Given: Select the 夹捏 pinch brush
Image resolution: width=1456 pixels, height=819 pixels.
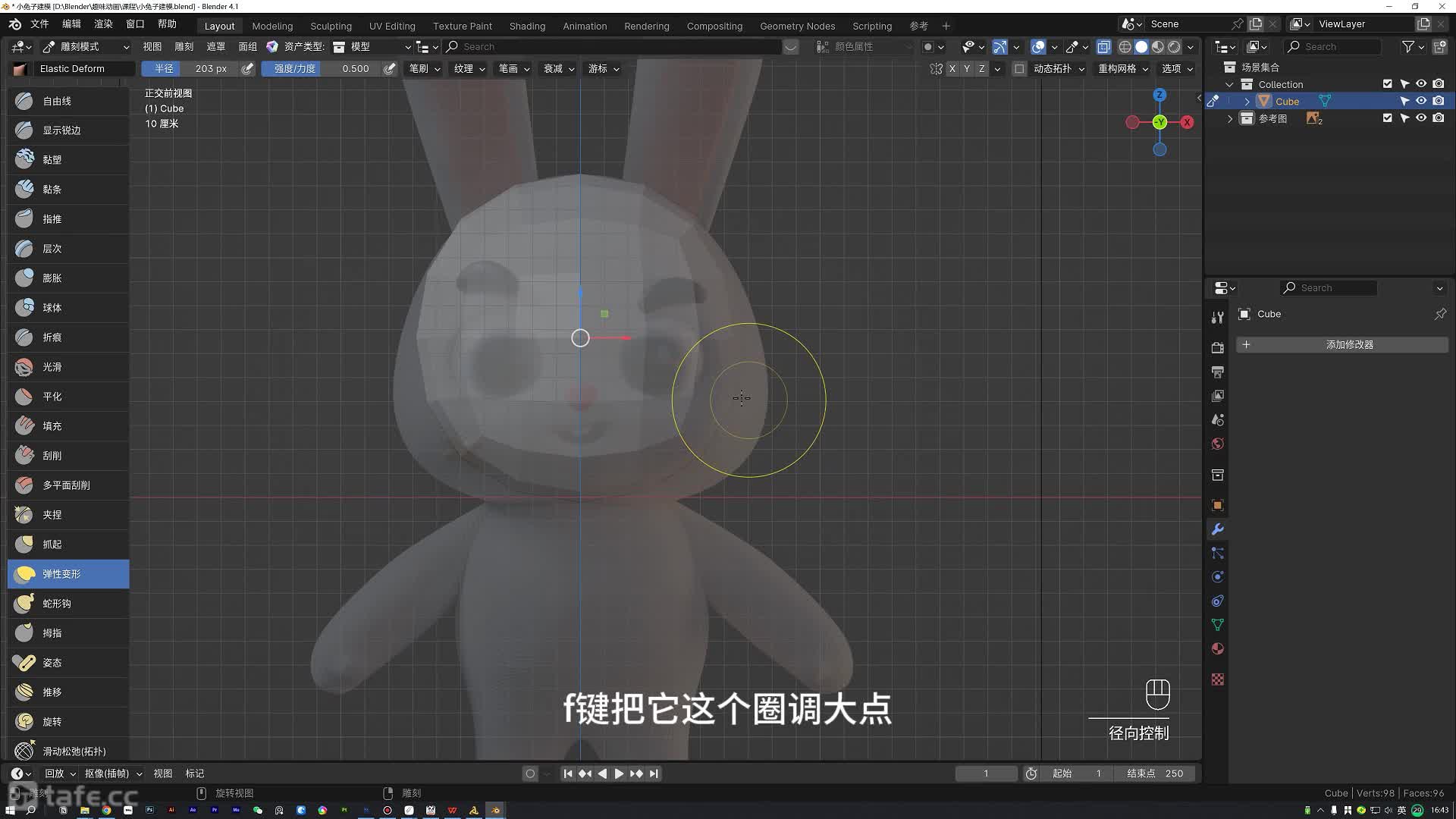Looking at the screenshot, I should pos(68,515).
